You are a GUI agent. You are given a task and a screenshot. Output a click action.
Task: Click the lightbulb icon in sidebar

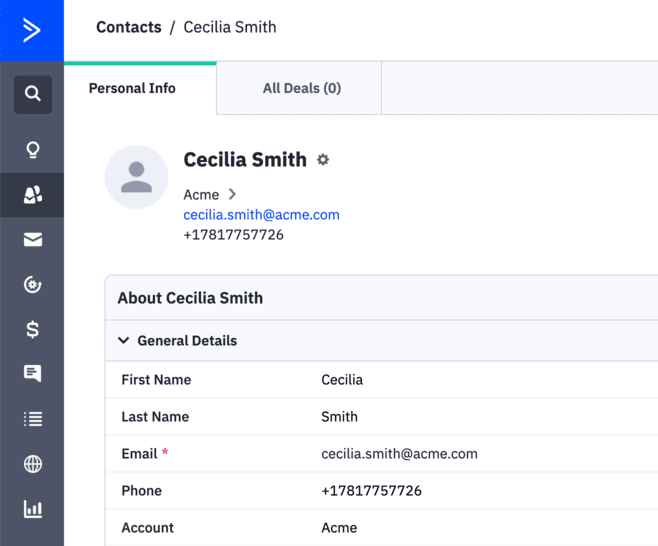tap(33, 150)
